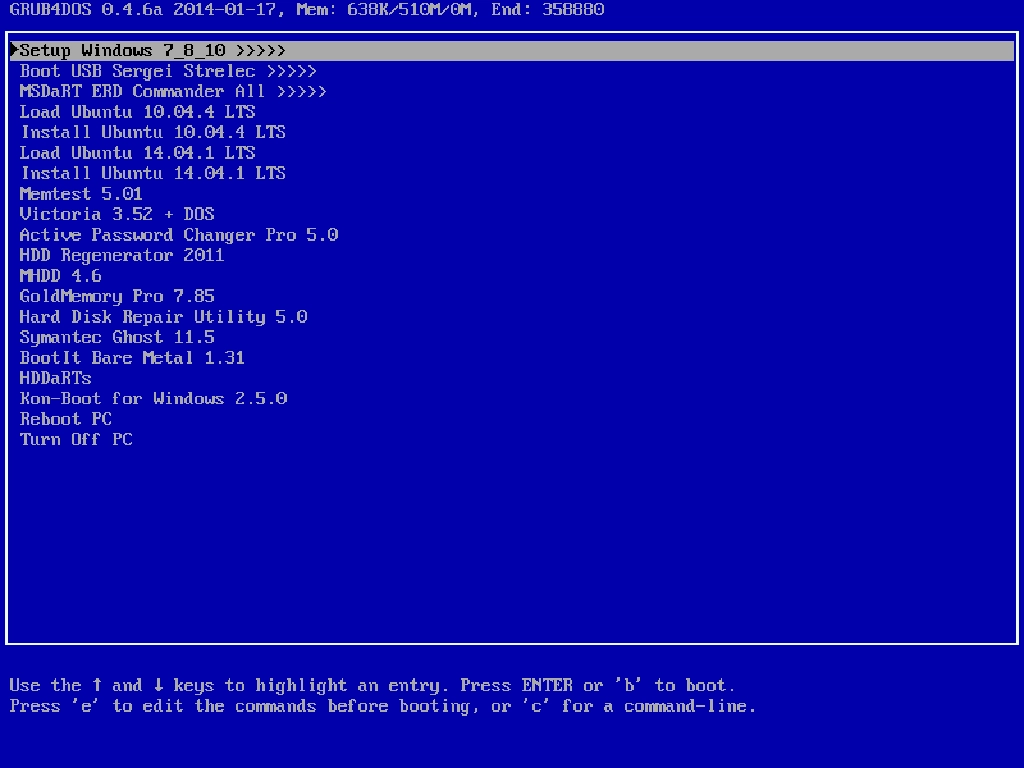Image resolution: width=1024 pixels, height=768 pixels.
Task: Choose Kon-Boot for Windows 2.5.0
Action: [153, 398]
